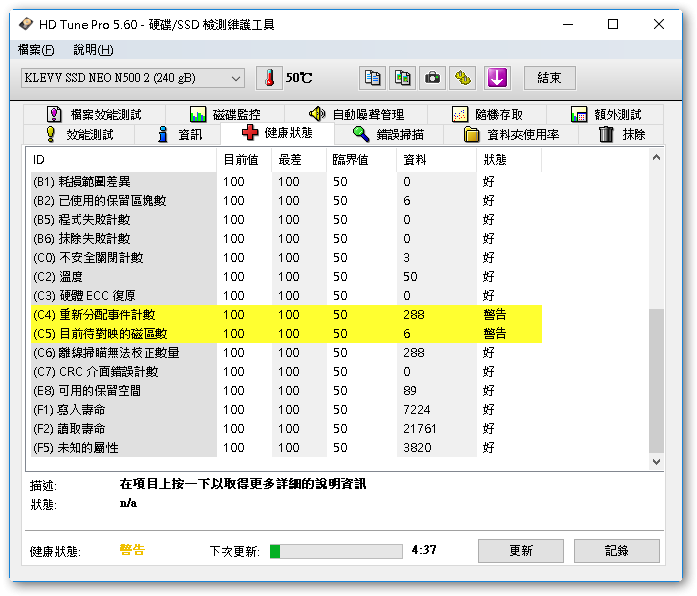Click the 最差 column header
697x596 pixels.
299,160
